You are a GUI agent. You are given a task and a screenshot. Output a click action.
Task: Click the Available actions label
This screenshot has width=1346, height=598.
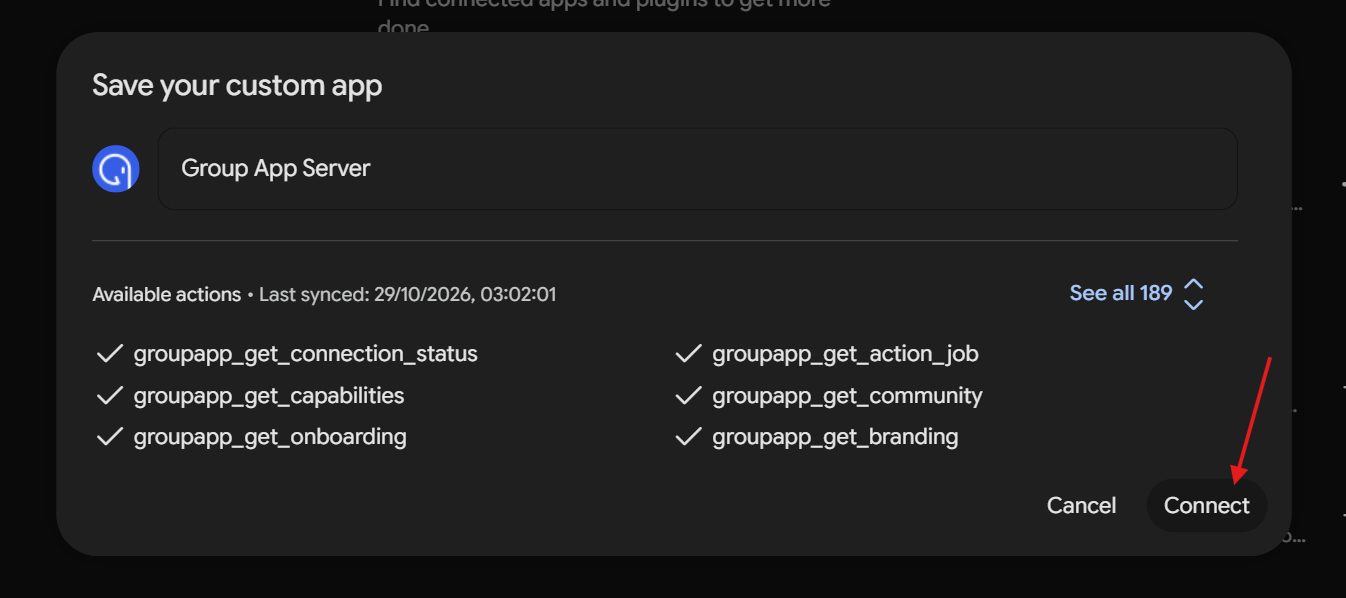point(166,295)
